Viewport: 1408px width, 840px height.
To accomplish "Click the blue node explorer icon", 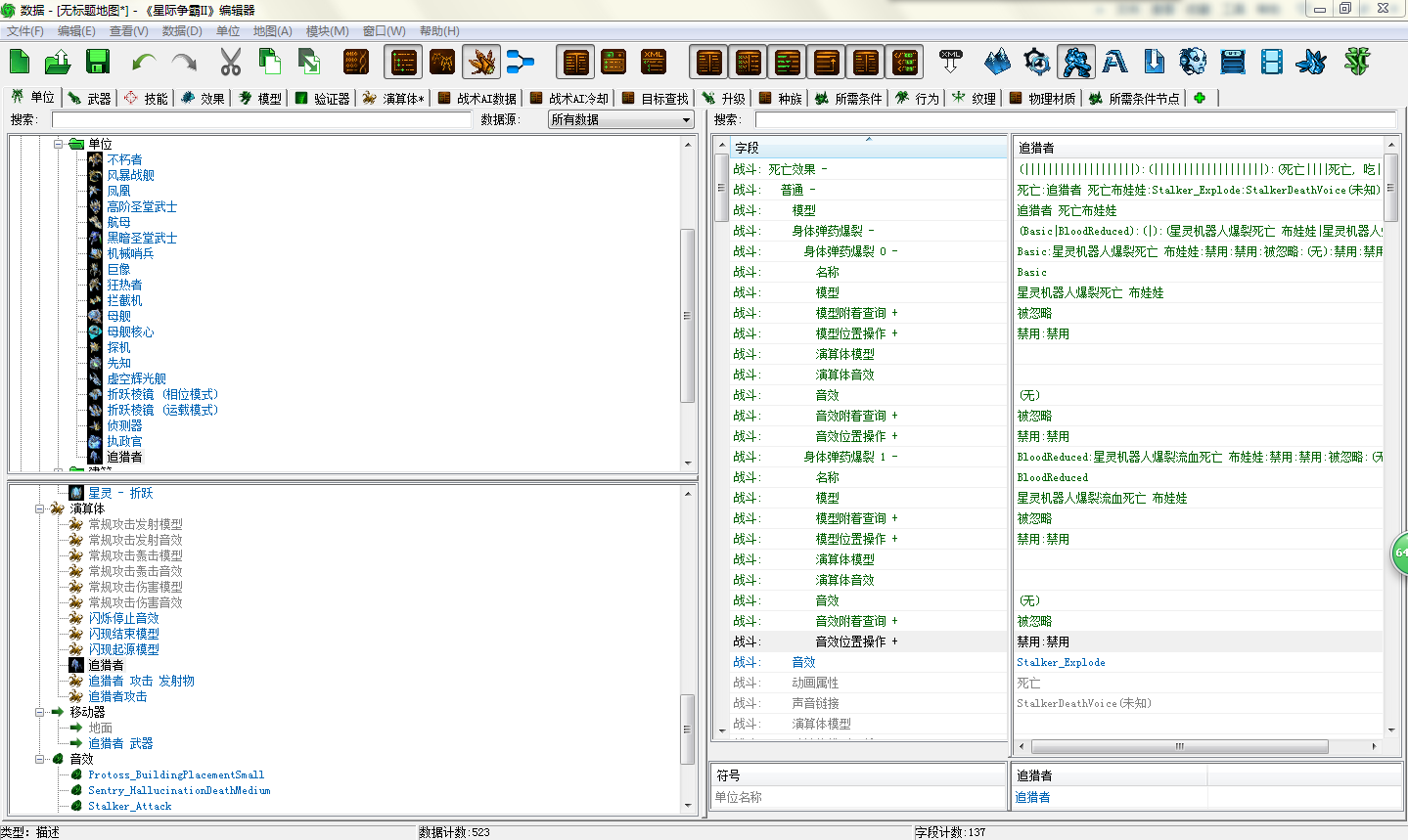I will 521,63.
